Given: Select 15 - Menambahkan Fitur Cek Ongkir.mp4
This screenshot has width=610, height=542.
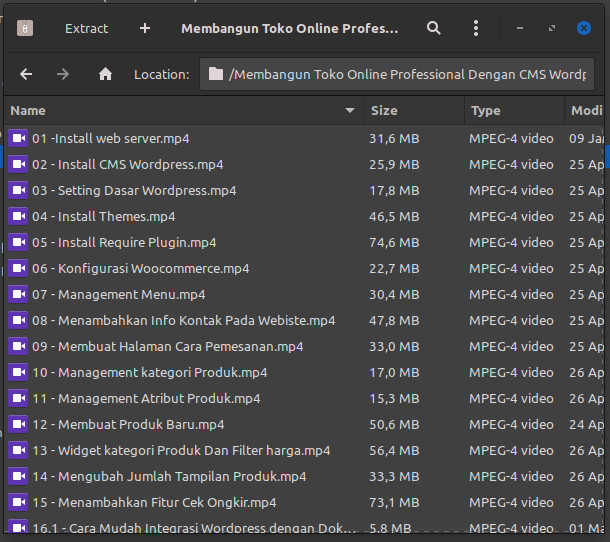Looking at the screenshot, I should tap(154, 503).
